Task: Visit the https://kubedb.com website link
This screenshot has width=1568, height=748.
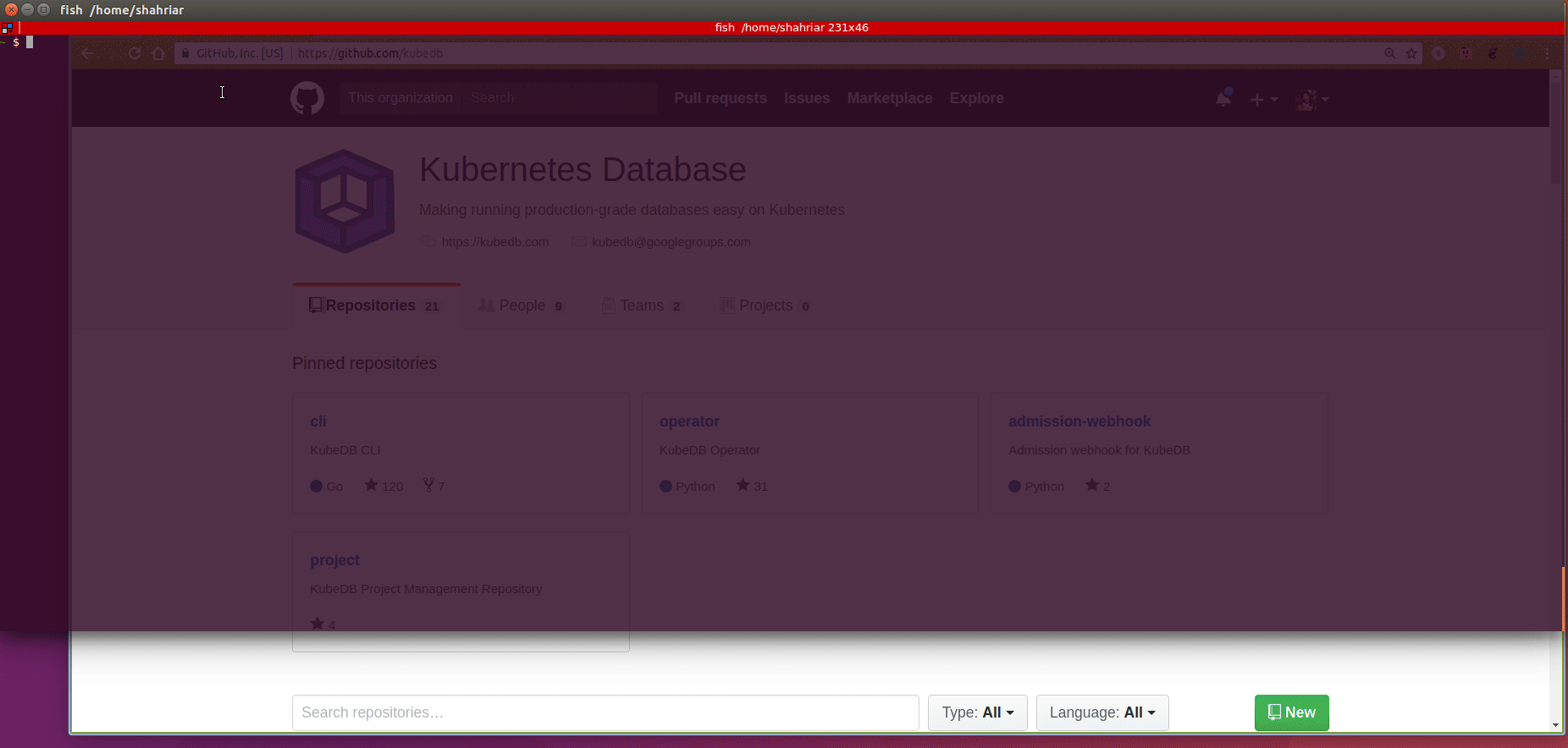Action: click(x=494, y=242)
